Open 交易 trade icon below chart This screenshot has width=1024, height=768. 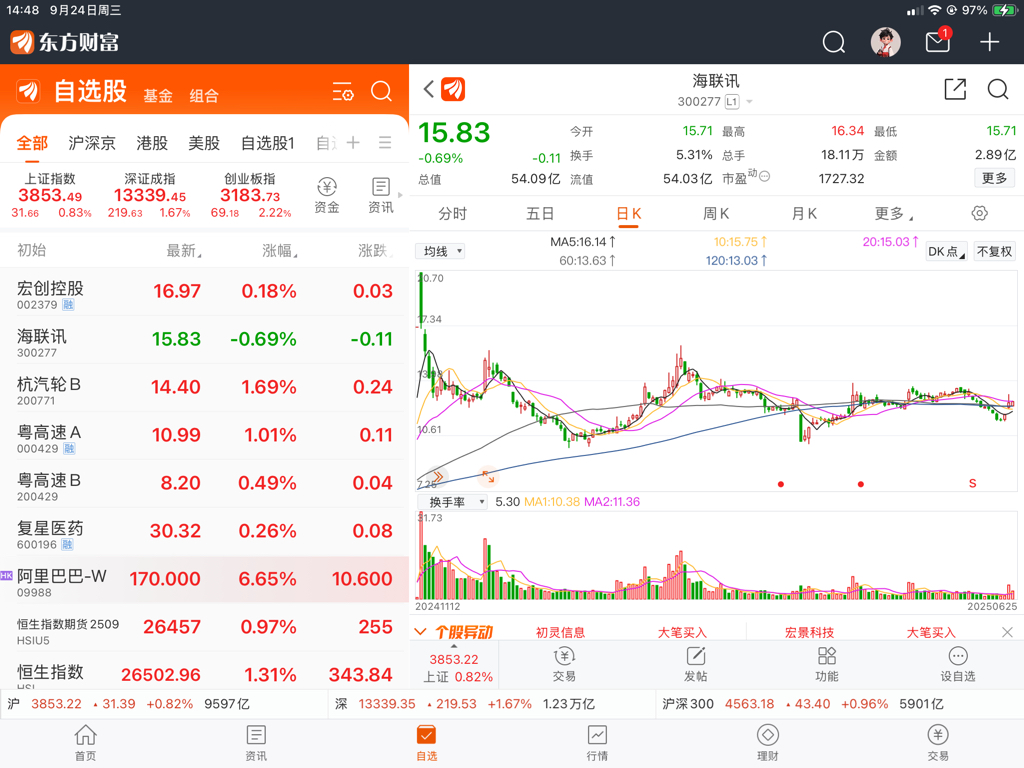point(564,664)
